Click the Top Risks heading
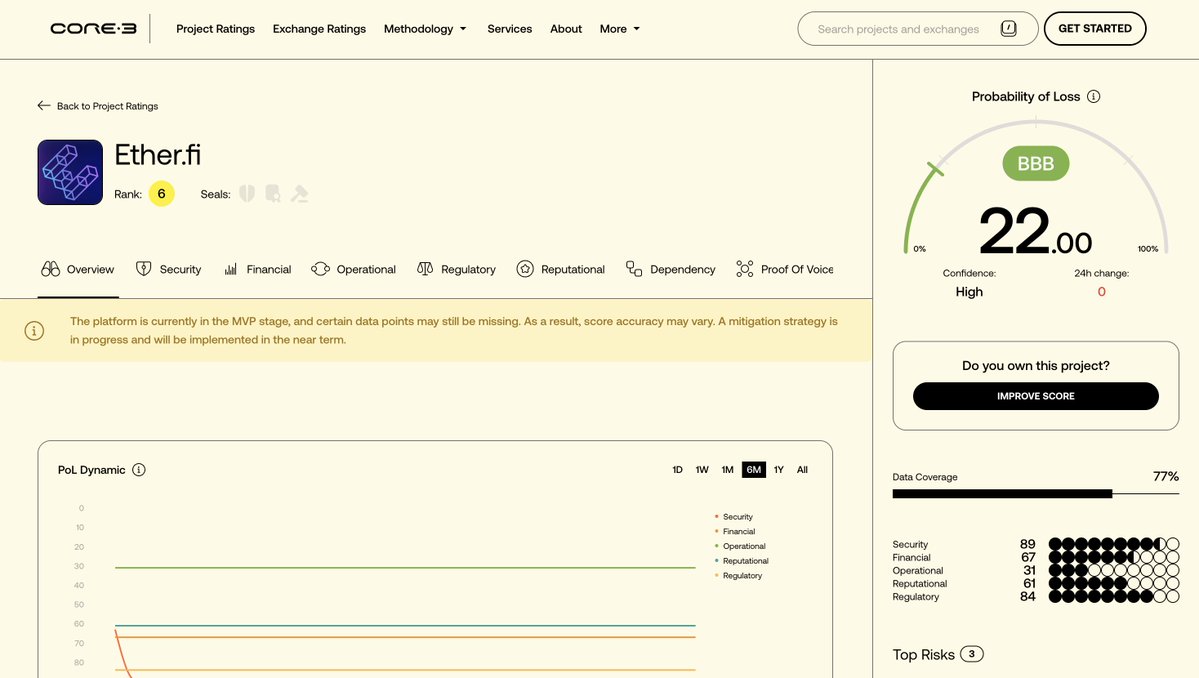Viewport: 1199px width, 678px height. click(924, 654)
